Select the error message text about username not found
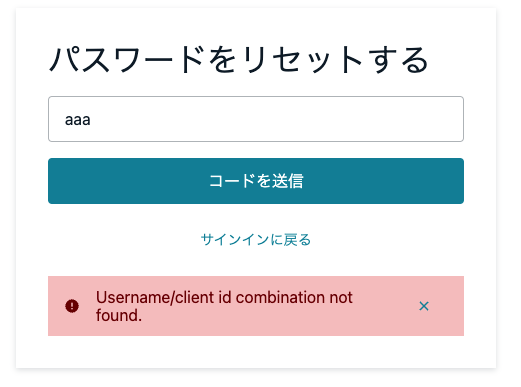The height and width of the screenshot is (387, 521). pyautogui.click(x=224, y=306)
